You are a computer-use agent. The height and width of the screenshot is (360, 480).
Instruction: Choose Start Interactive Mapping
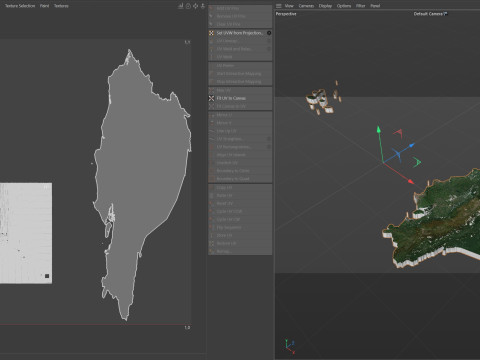240,74
